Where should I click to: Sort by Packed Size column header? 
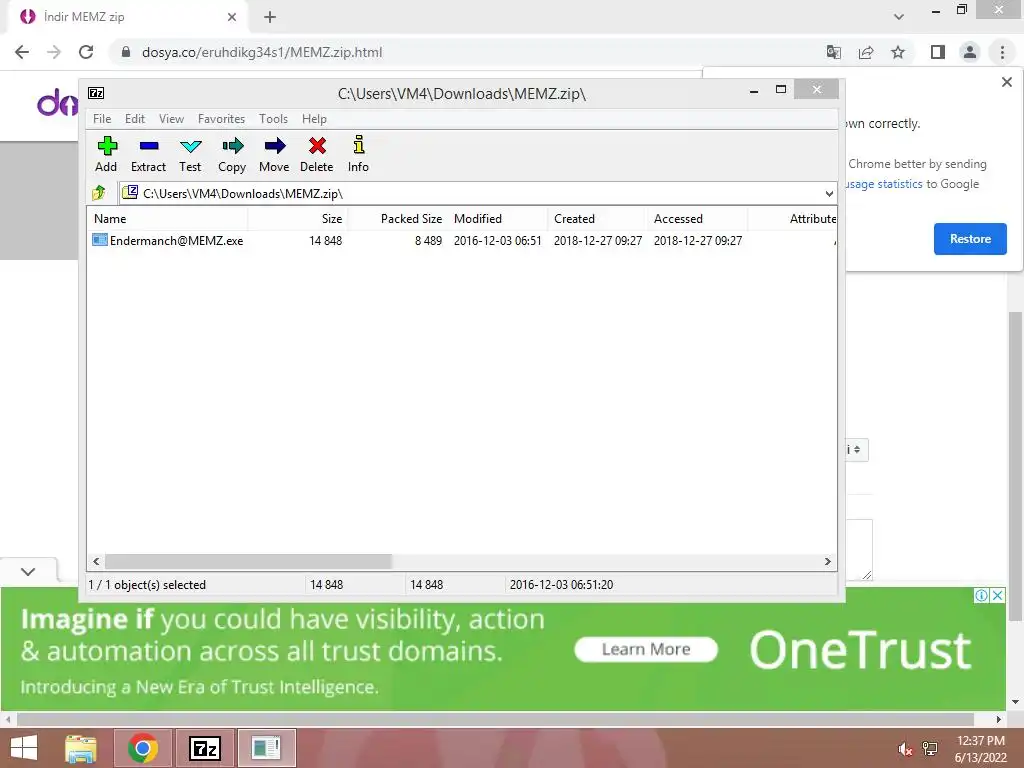(x=398, y=219)
